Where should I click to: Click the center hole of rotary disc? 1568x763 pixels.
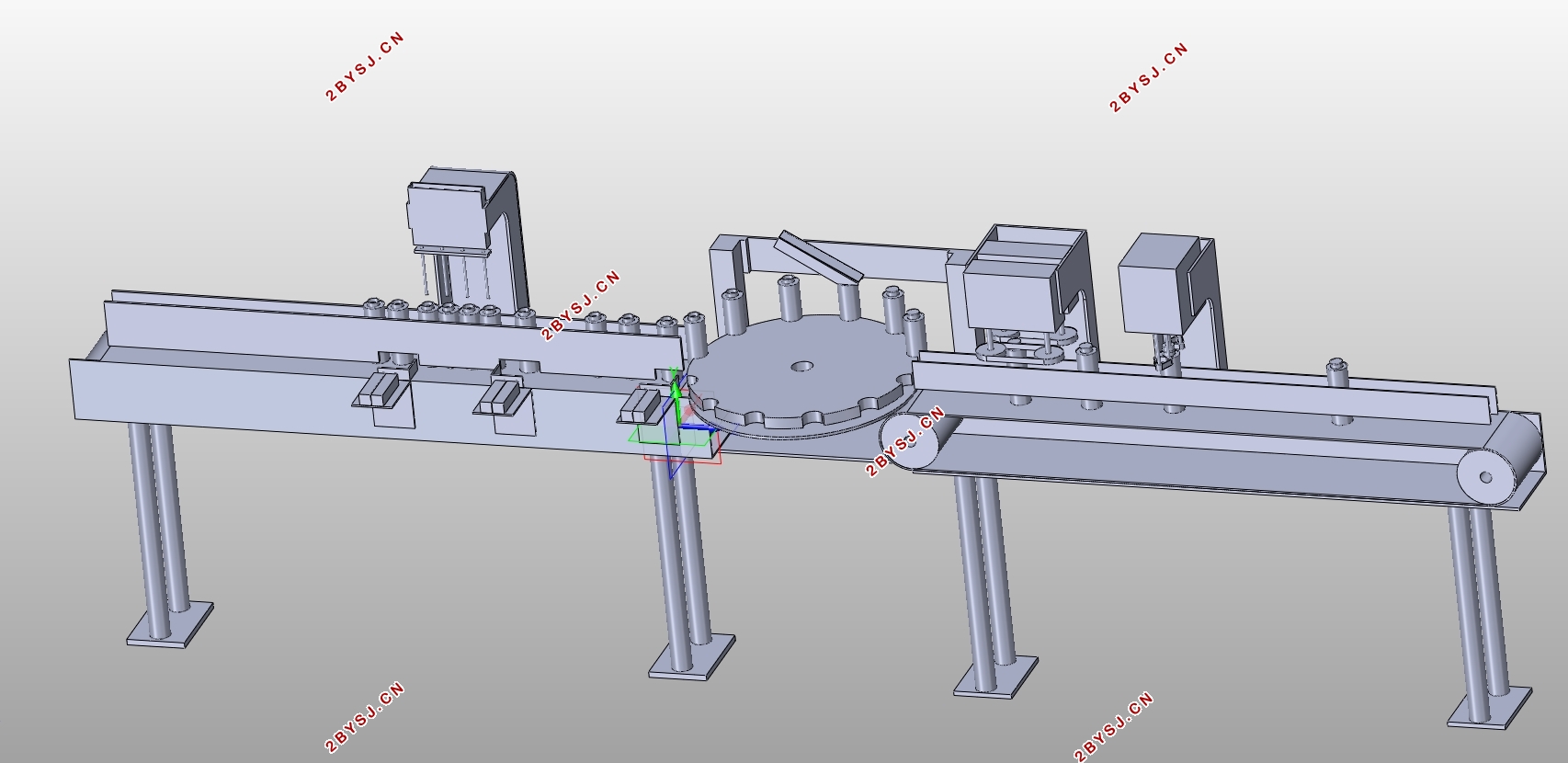coord(802,367)
